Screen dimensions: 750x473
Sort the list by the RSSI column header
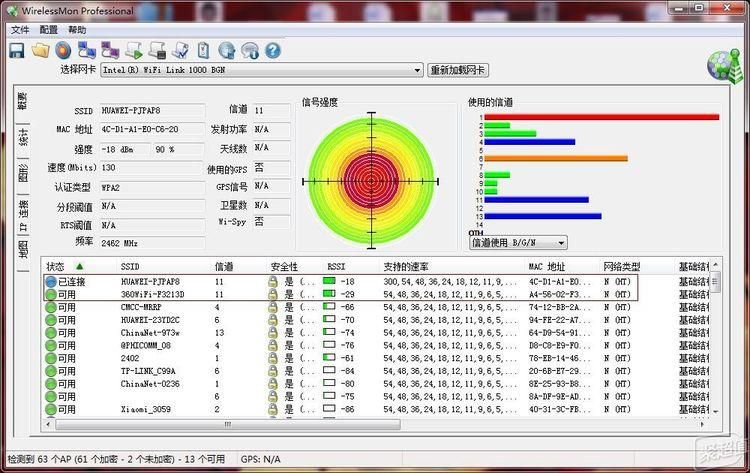[x=336, y=267]
